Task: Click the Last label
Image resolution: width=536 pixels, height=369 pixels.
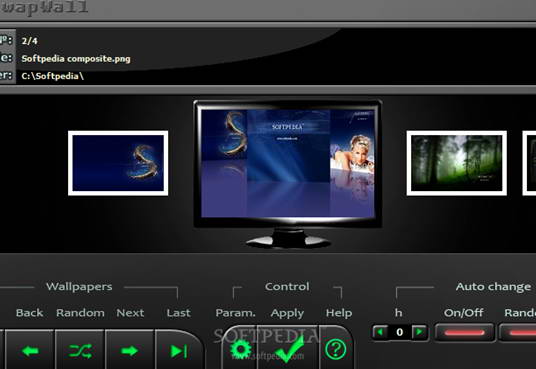Action: tap(178, 313)
